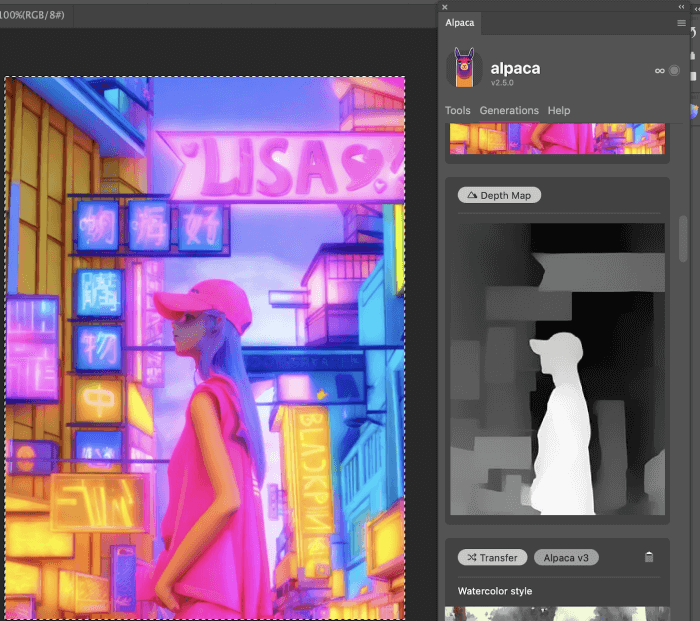Click the Transfer tag button
700x621 pixels.
[491, 557]
